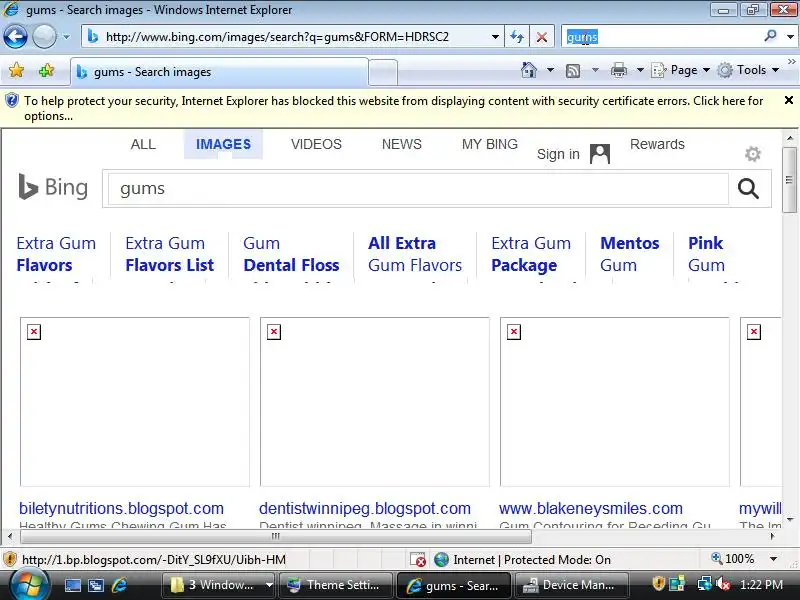Open the recent pages dropdown arrow

(x=66, y=37)
